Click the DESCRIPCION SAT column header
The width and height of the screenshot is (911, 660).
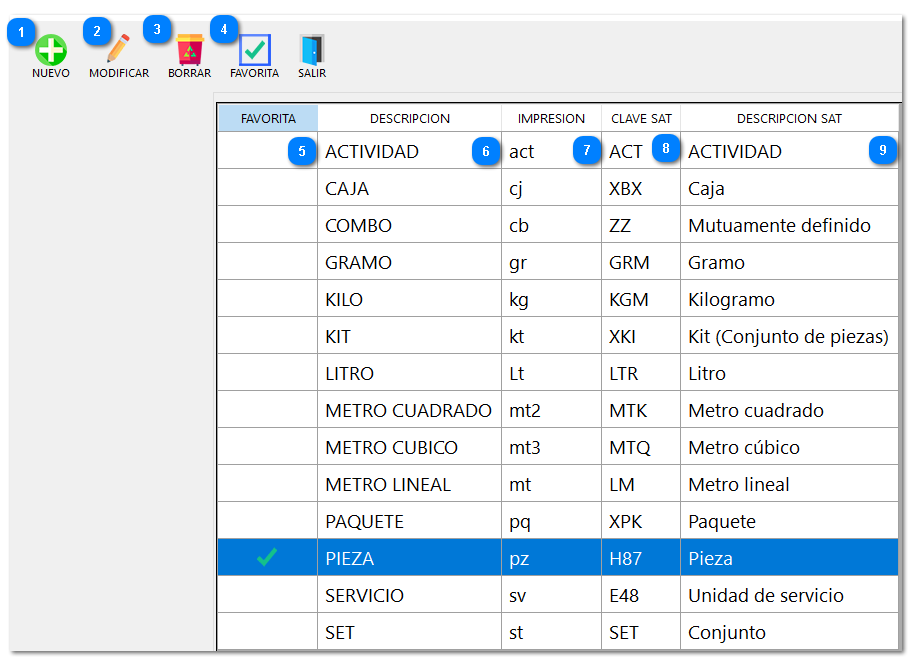[x=789, y=118]
